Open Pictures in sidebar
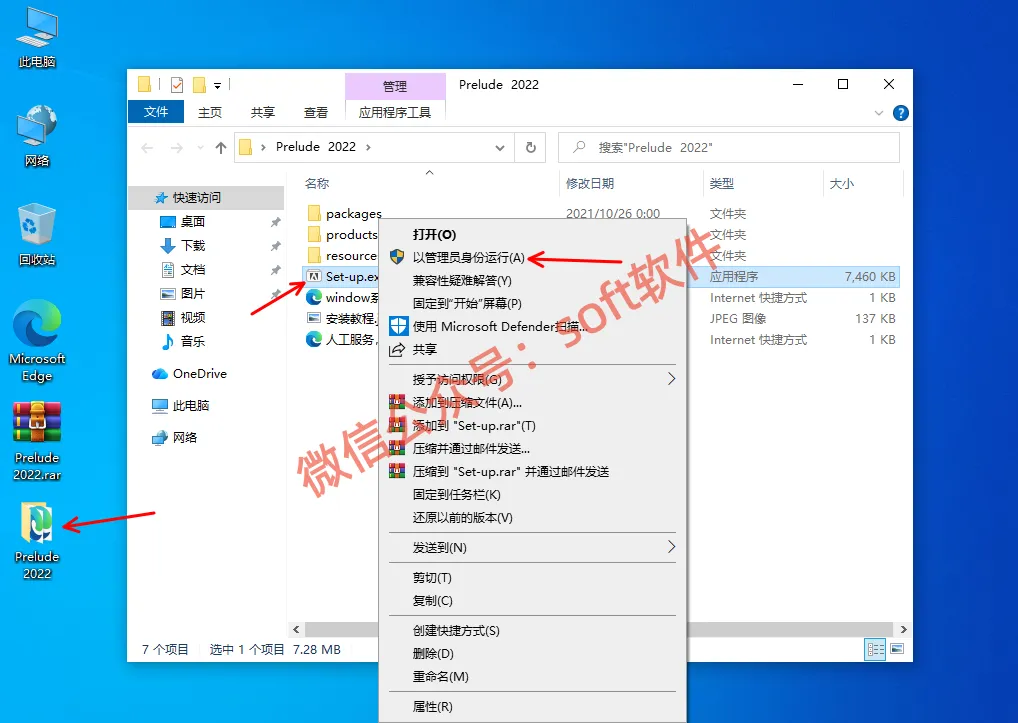The image size is (1018, 723). (x=192, y=293)
